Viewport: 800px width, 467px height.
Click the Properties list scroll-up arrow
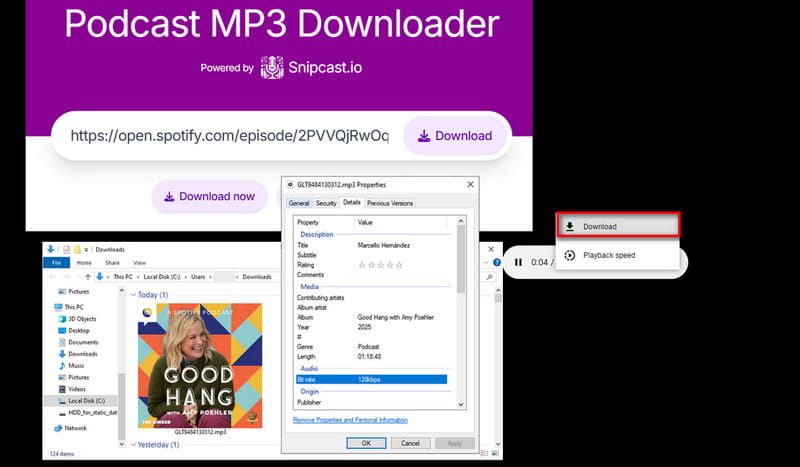point(461,222)
